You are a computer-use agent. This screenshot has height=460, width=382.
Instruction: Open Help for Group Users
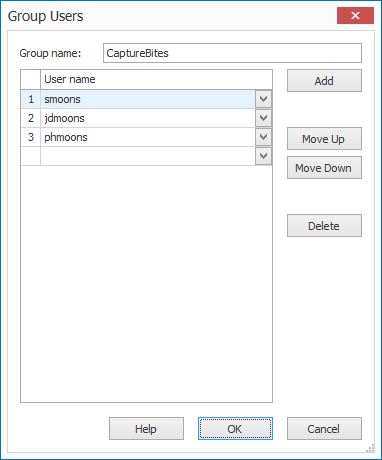[146, 429]
